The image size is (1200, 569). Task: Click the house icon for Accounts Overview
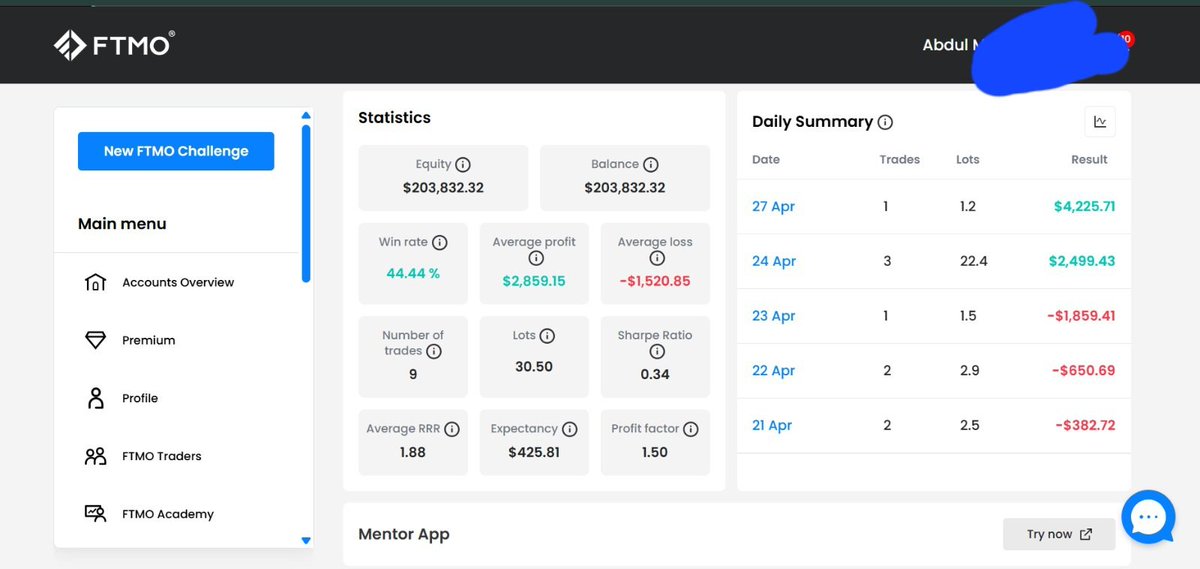click(x=95, y=282)
